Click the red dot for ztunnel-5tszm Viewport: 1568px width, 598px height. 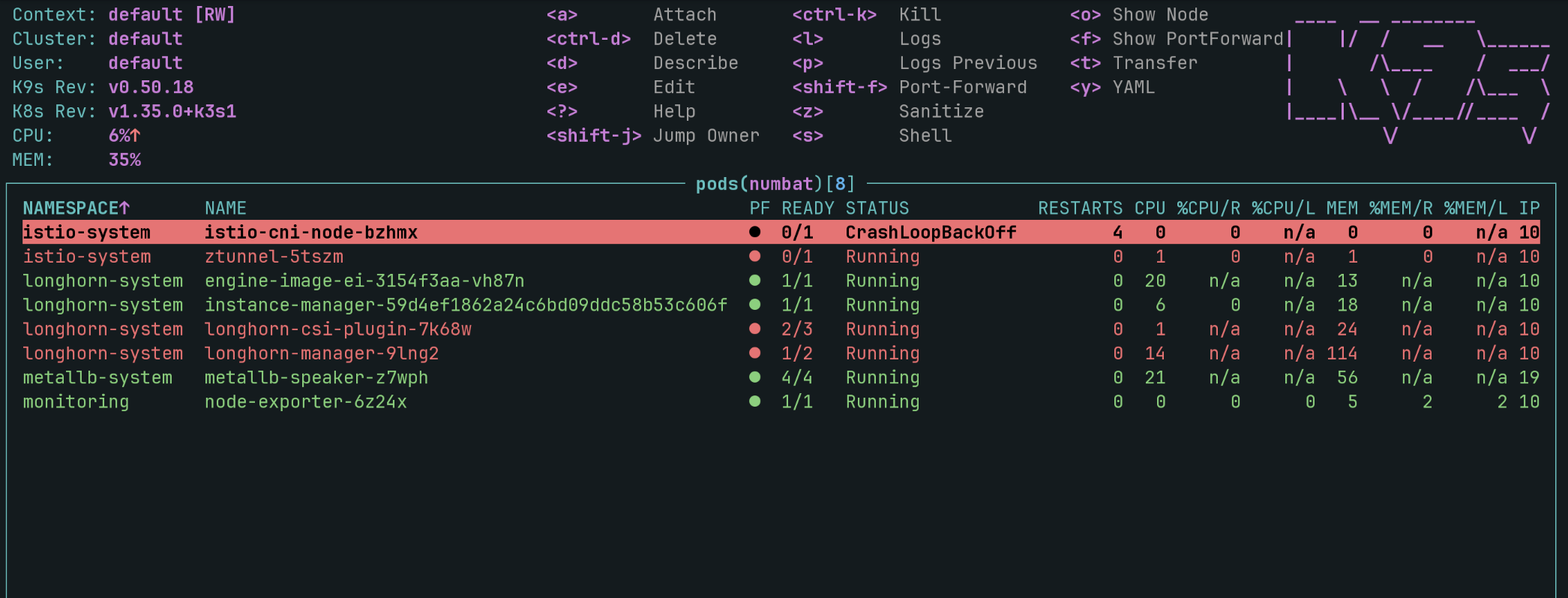tap(755, 256)
